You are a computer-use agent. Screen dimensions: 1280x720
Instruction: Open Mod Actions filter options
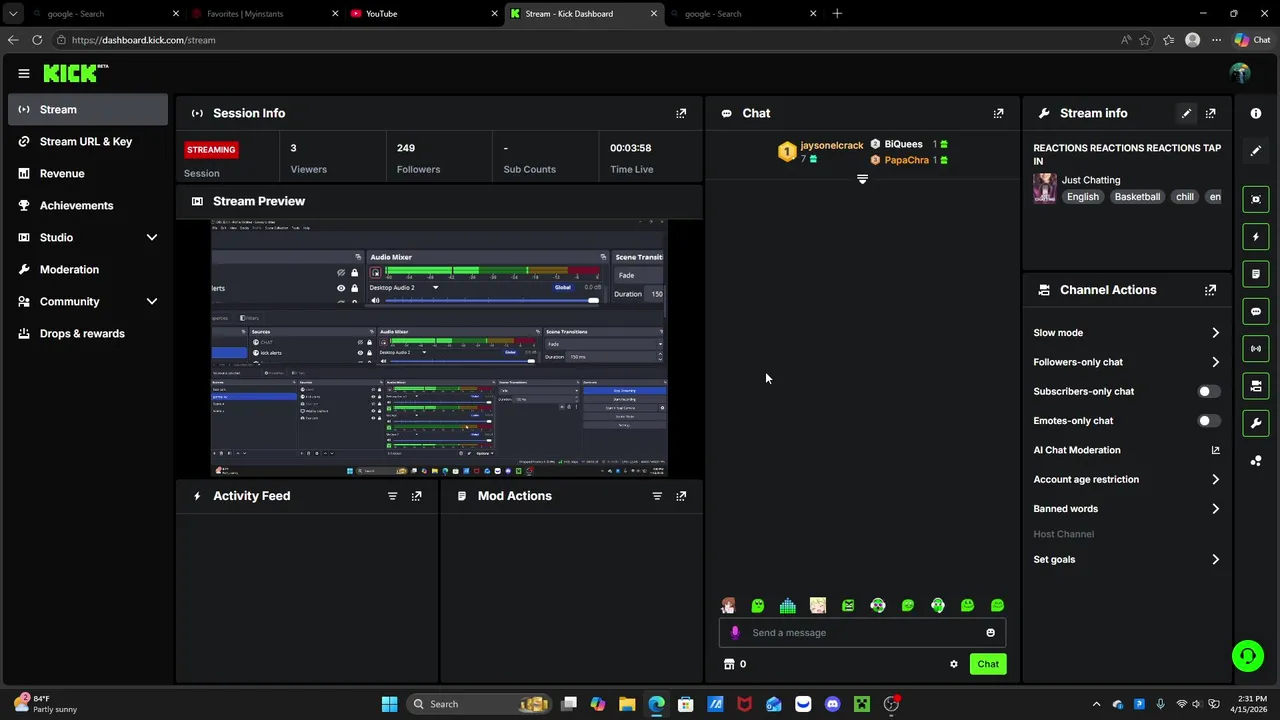[x=657, y=496]
